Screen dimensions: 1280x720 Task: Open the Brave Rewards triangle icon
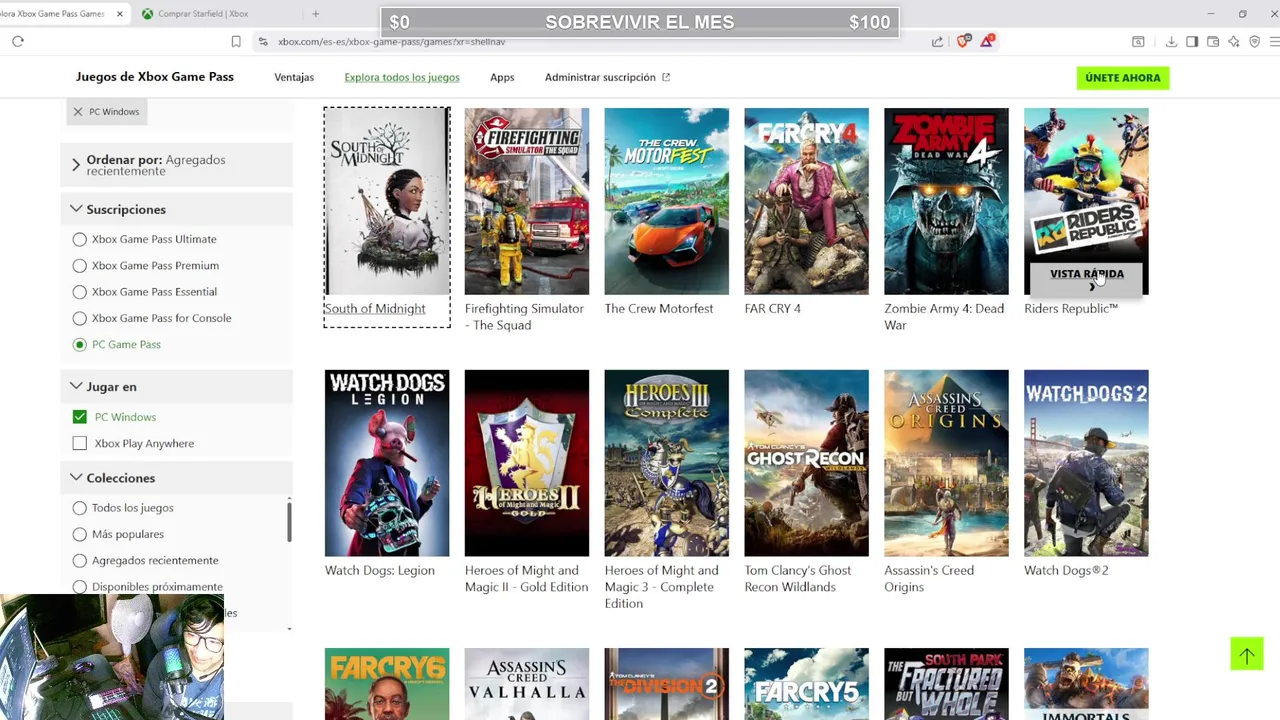coord(987,41)
